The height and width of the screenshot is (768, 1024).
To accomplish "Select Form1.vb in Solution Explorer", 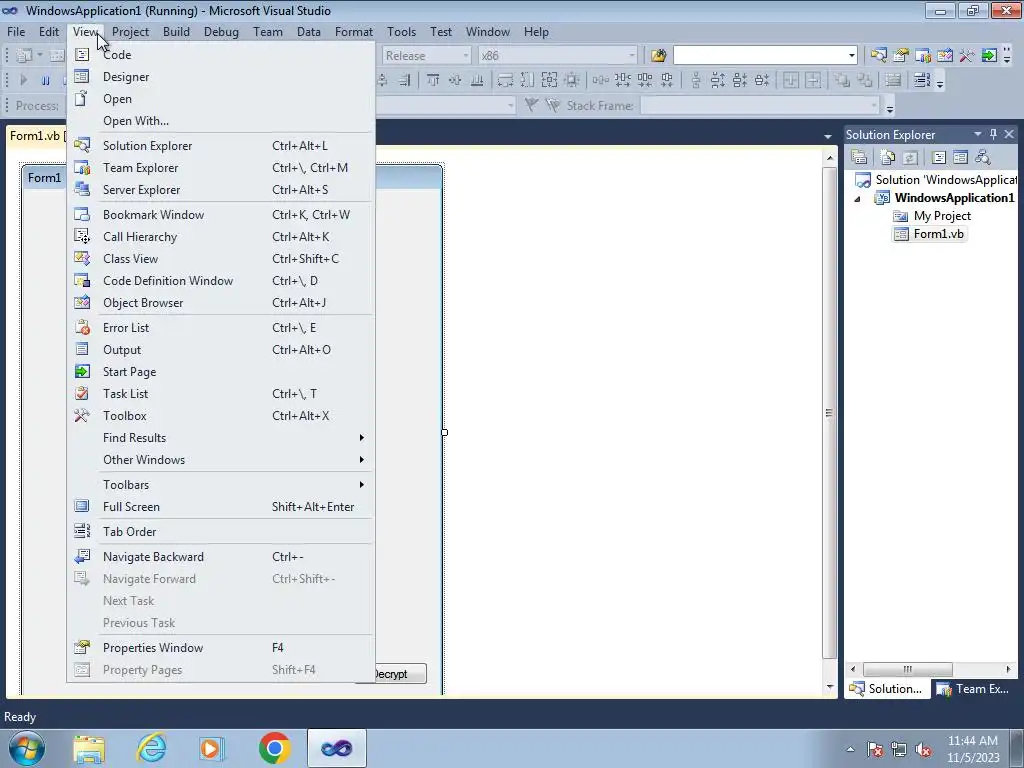I will tap(938, 234).
